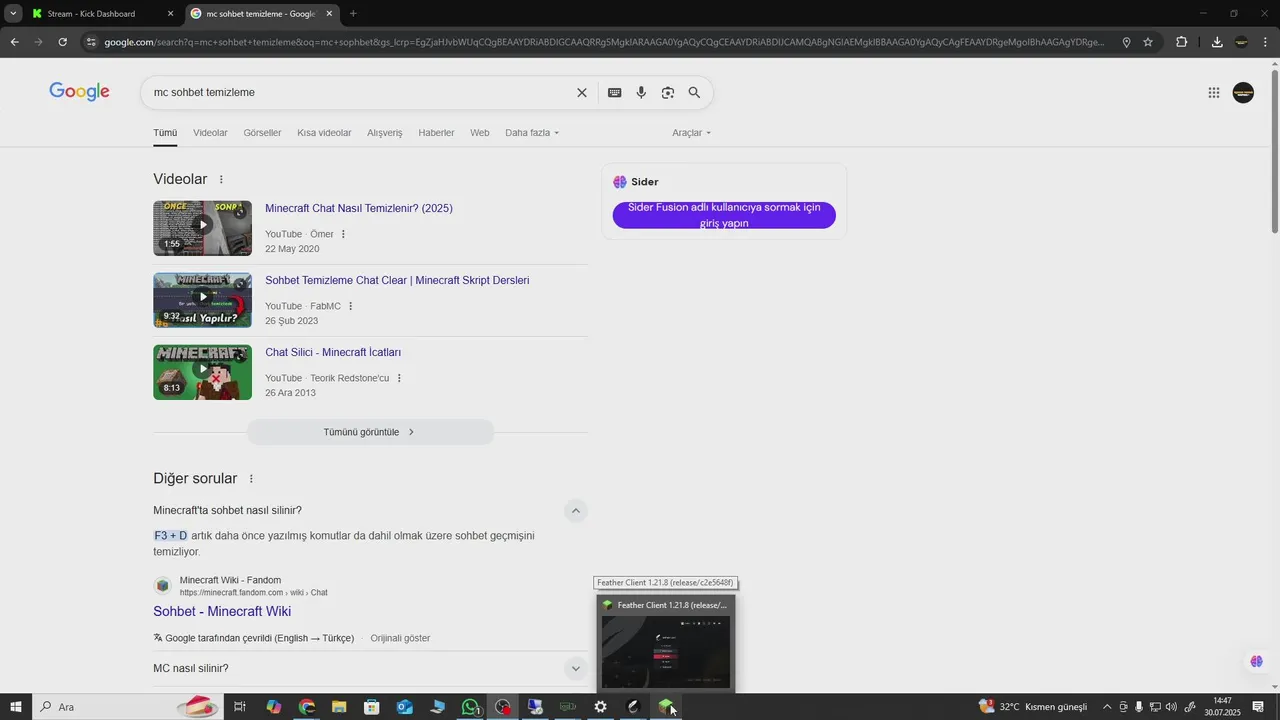Open File Explorer from the taskbar
The height and width of the screenshot is (720, 1280).
click(x=339, y=707)
